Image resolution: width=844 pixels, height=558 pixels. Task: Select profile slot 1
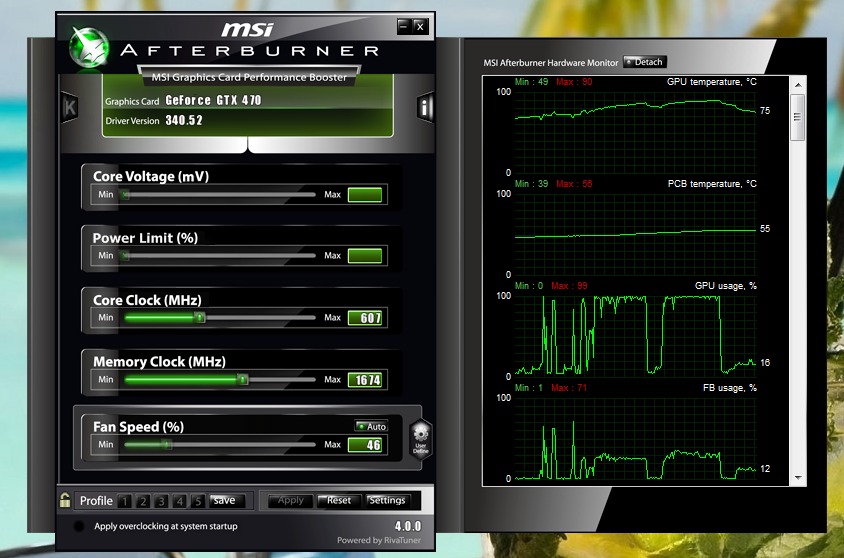tap(124, 501)
